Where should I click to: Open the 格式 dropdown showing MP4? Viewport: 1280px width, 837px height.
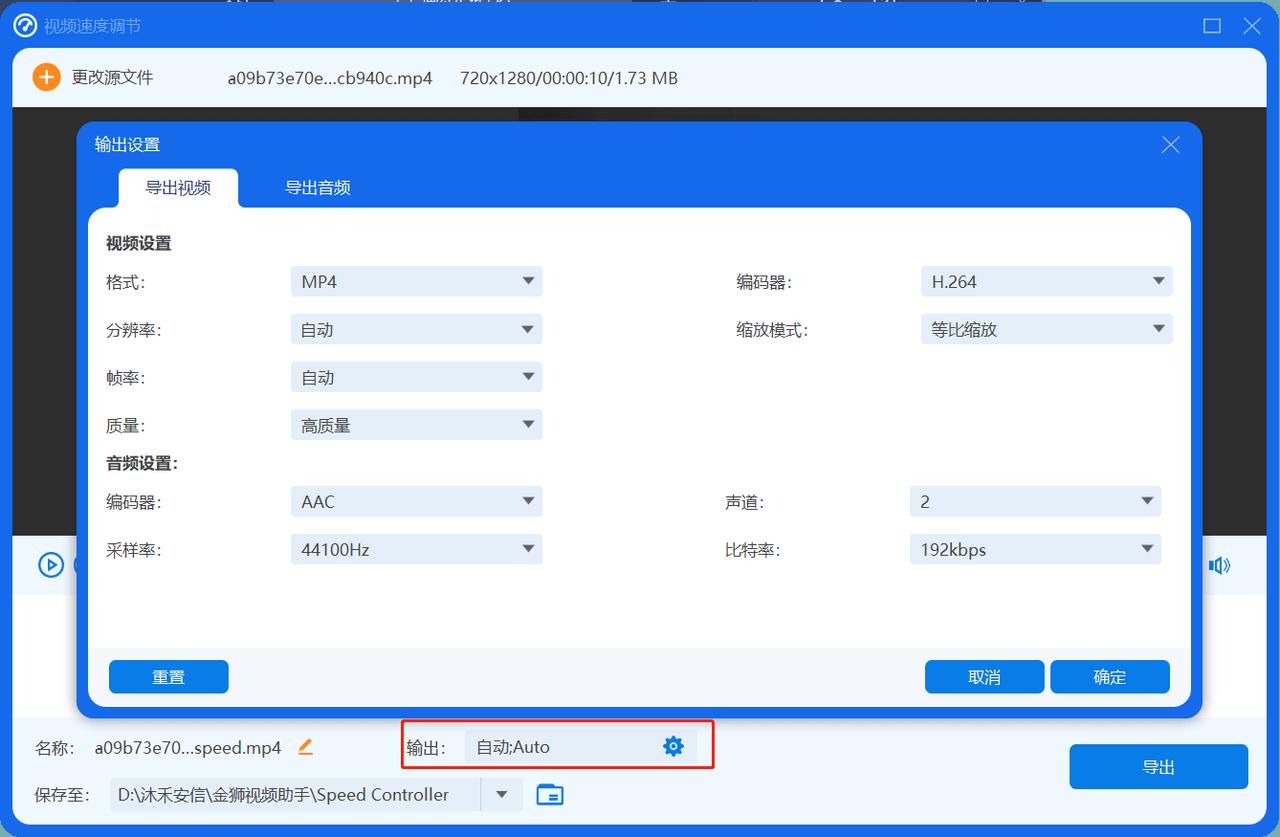click(x=416, y=281)
